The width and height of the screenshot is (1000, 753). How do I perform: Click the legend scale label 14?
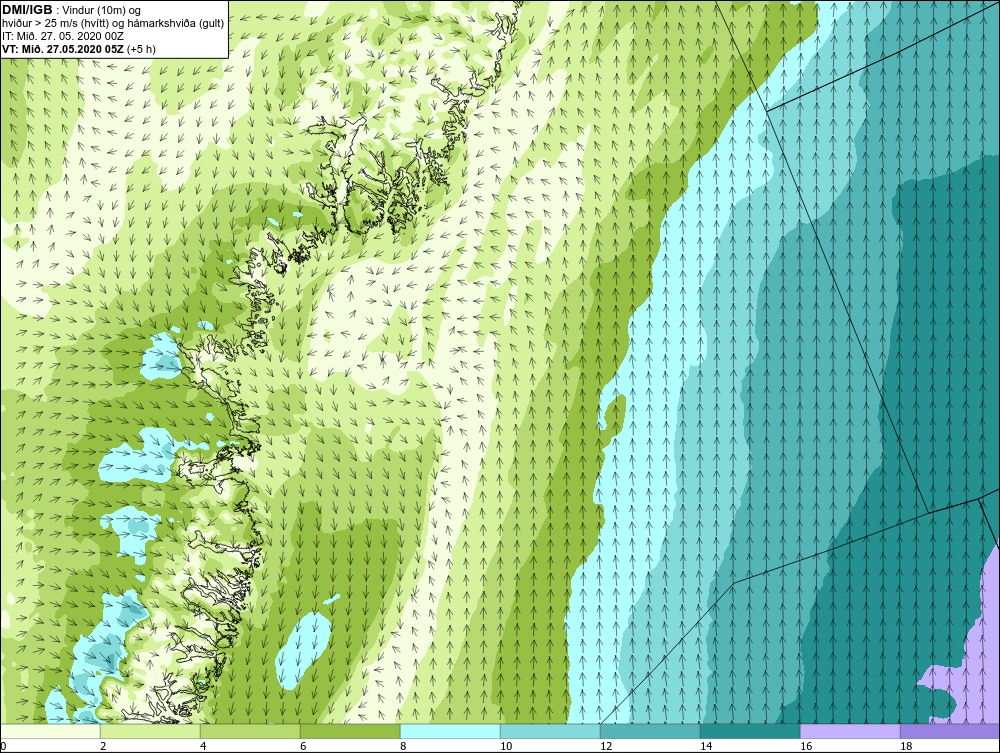point(706,746)
